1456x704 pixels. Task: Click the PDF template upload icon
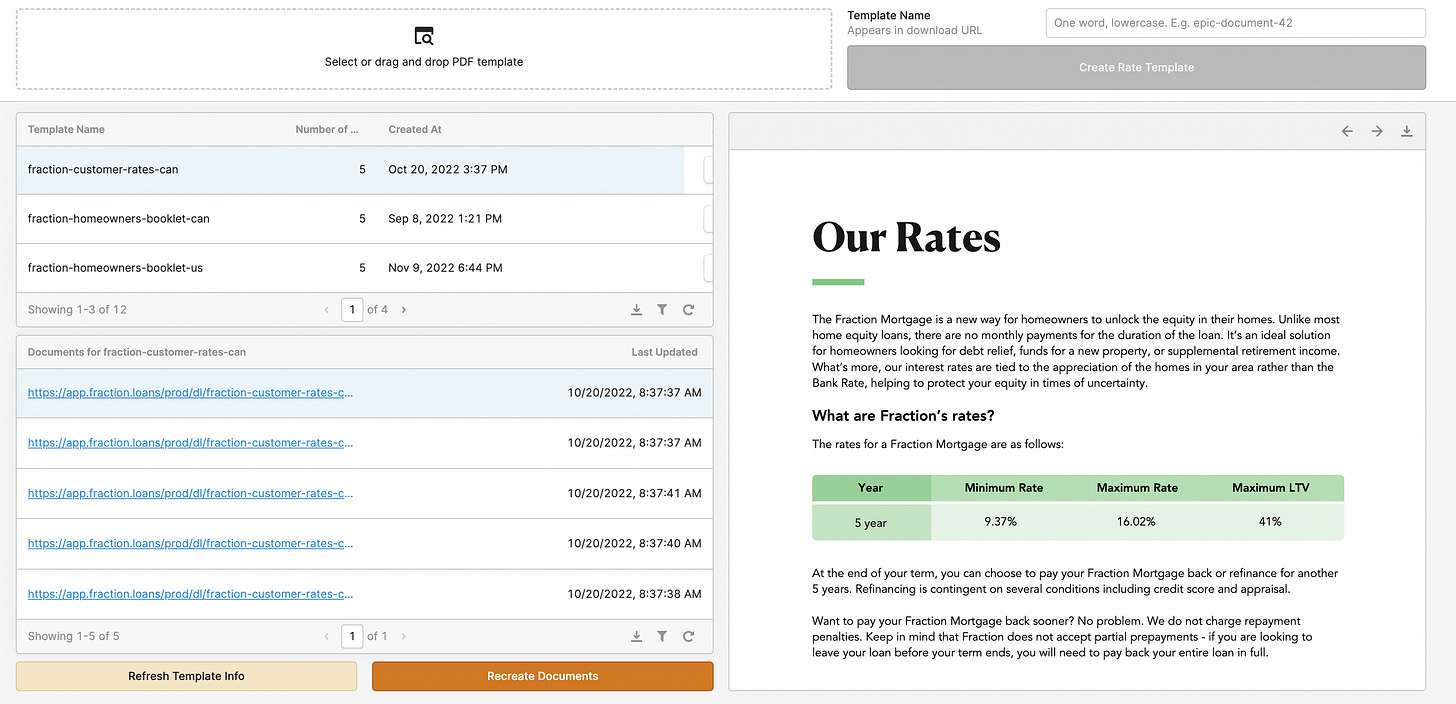[x=424, y=36]
